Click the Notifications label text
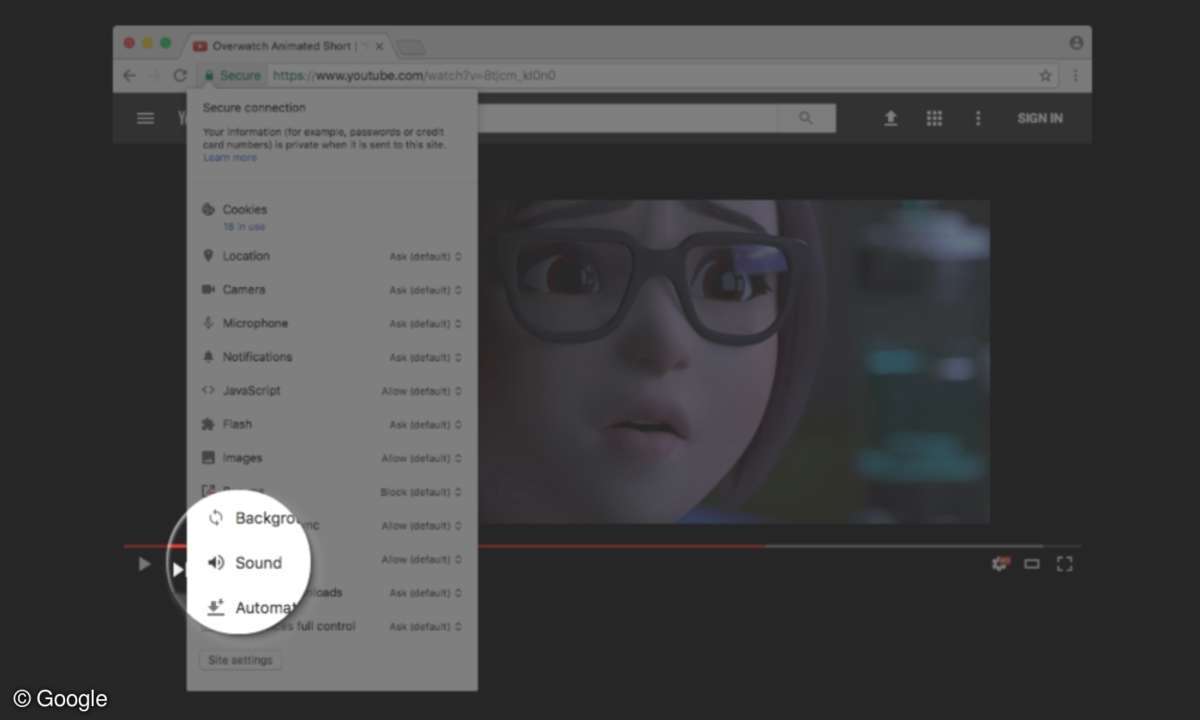 257,357
